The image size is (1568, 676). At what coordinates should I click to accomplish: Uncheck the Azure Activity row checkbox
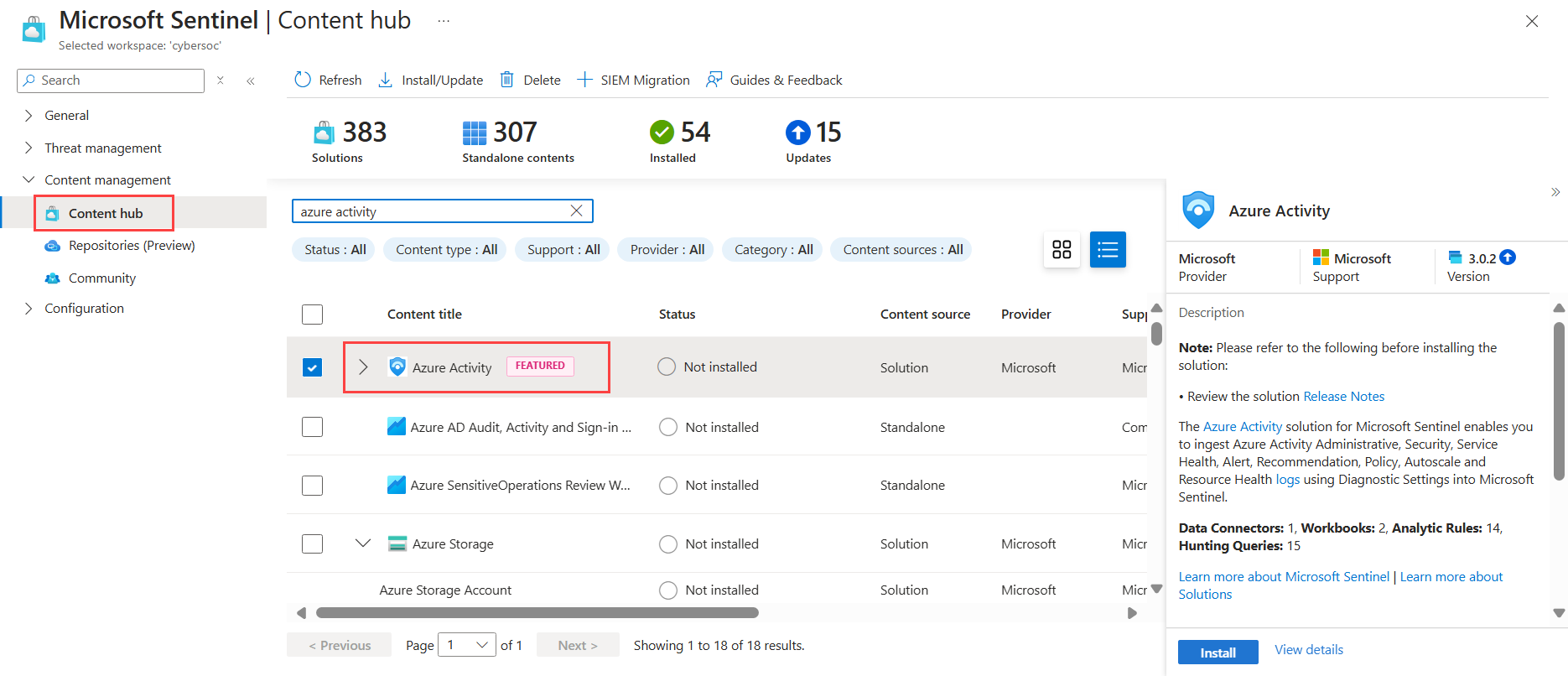312,367
